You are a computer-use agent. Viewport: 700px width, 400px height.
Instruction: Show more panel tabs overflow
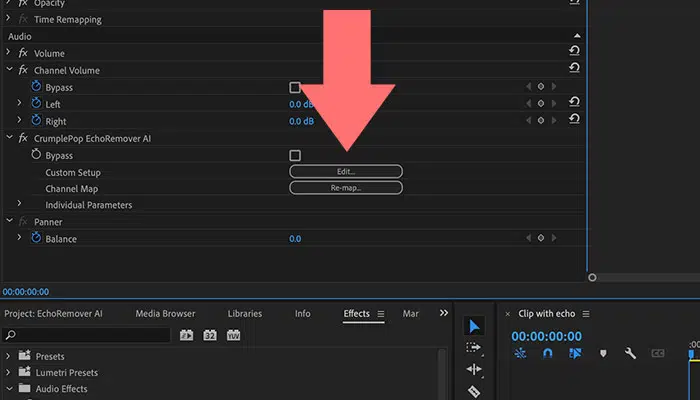click(x=444, y=313)
